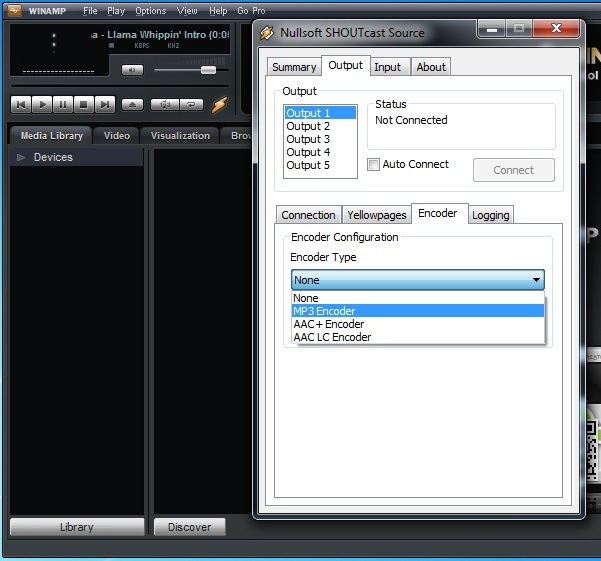
Task: Click the volume slider handle
Action: (x=208, y=70)
